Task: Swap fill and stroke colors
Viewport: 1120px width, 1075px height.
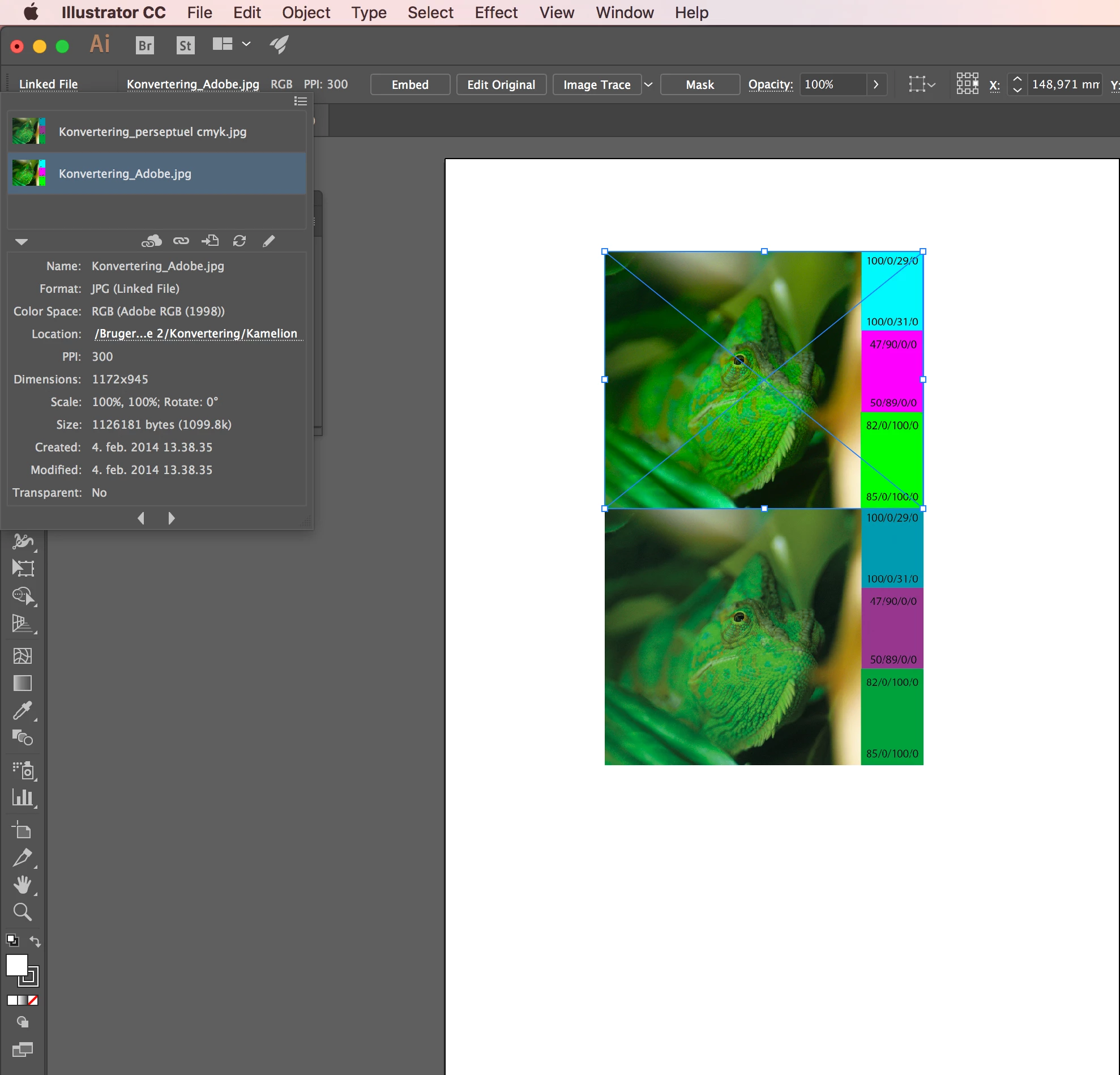Action: (36, 941)
